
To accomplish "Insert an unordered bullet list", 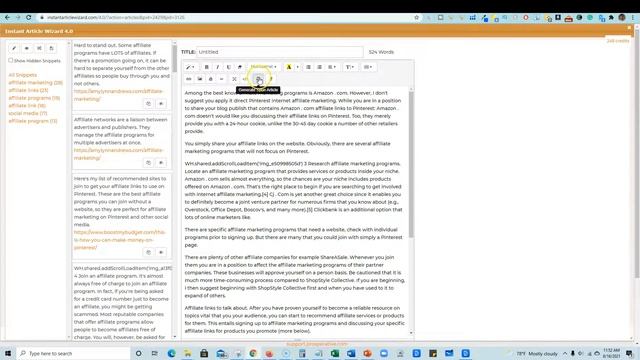I will [x=309, y=67].
